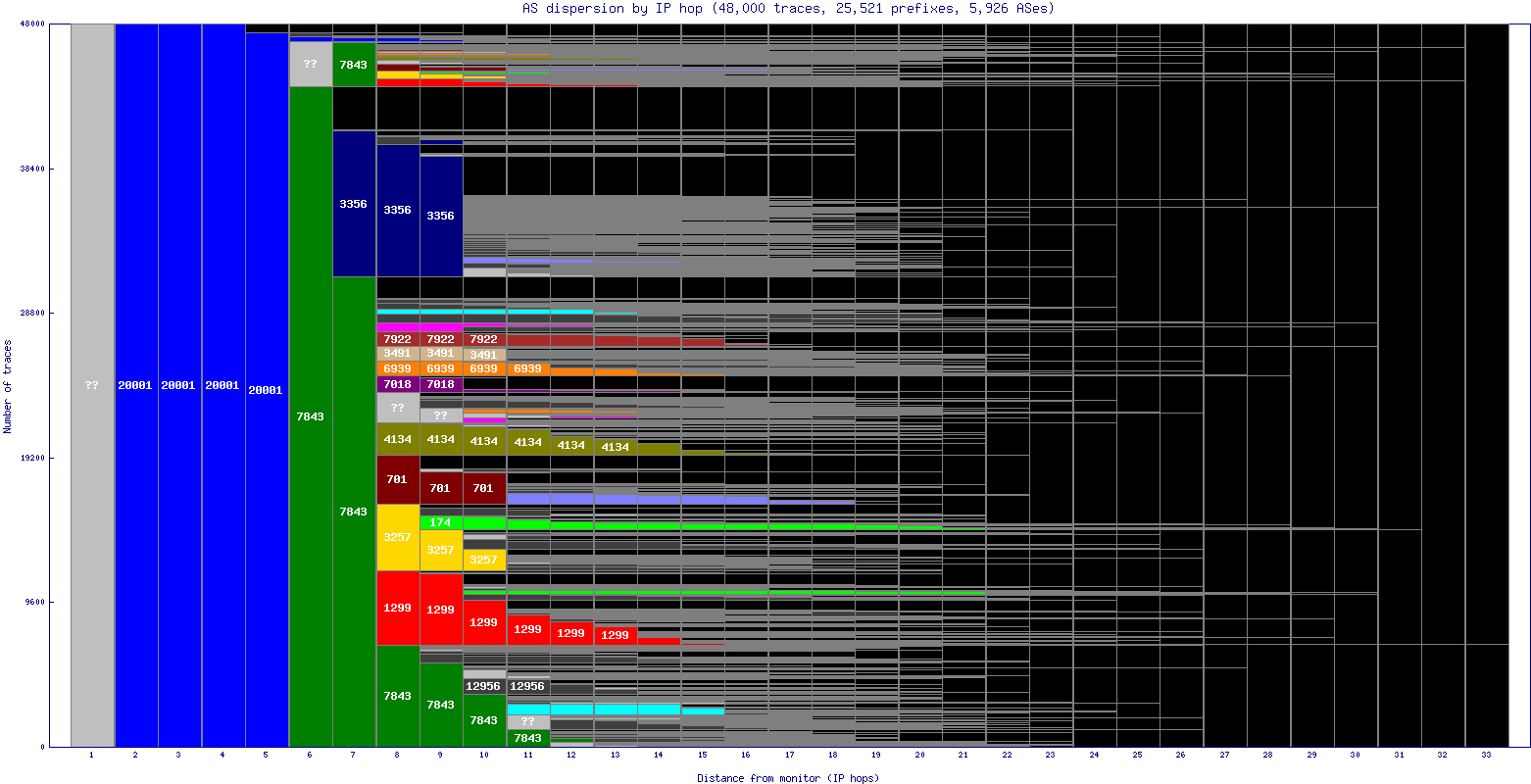Screen dimensions: 1531x784
Task: Click the bottom green 7843 block at hop 11
Action: point(528,738)
